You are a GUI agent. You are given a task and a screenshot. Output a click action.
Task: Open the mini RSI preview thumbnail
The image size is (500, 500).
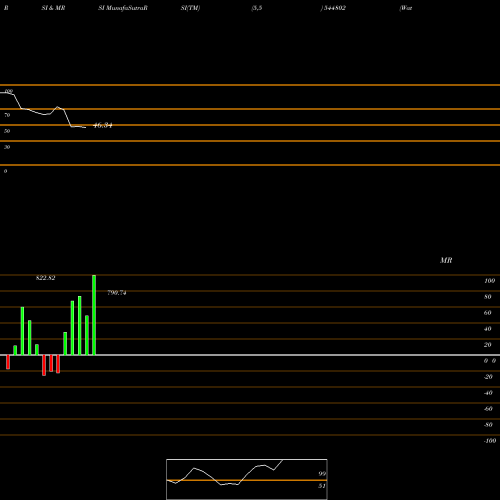(247, 479)
